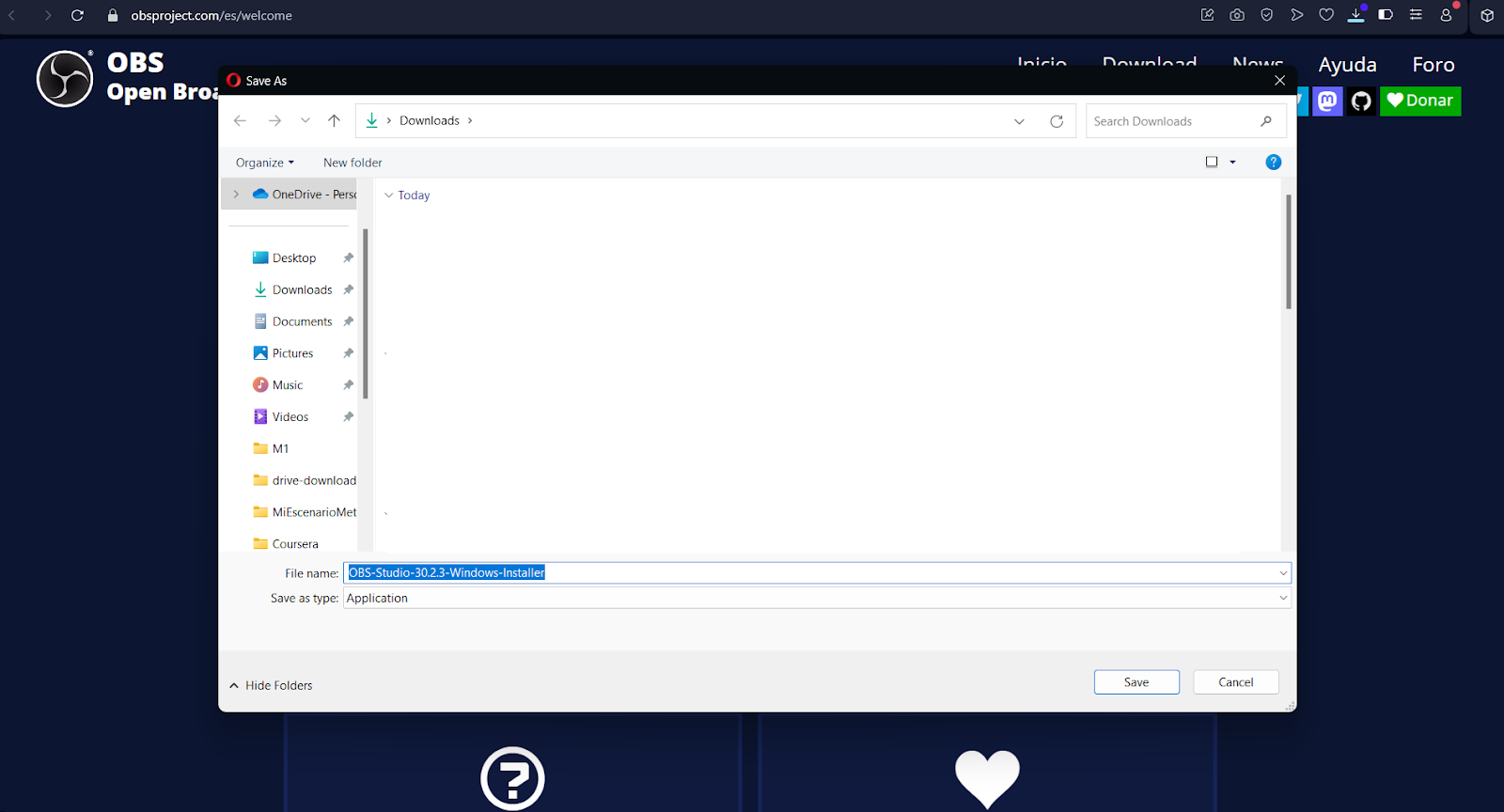Open easy setup sliders icon
1504x812 pixels.
(1416, 15)
